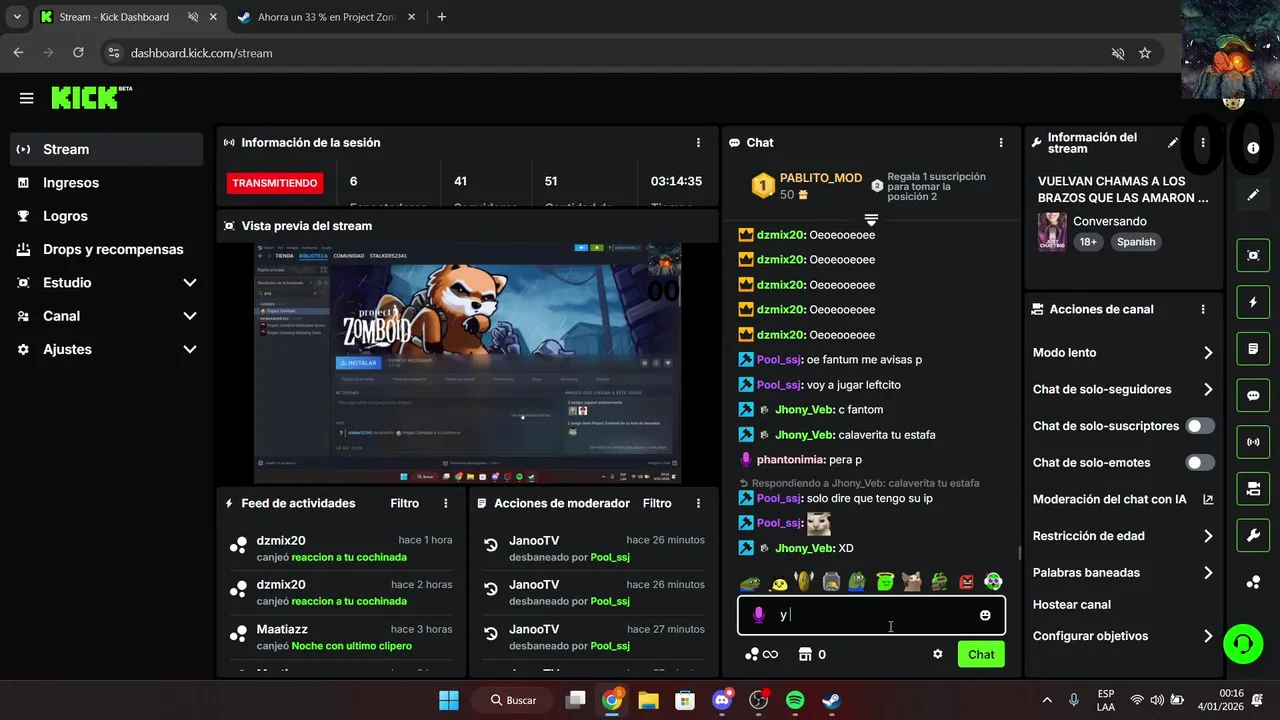The width and height of the screenshot is (1280, 720).
Task: Open the Chat panel's three-dot menu
Action: click(1001, 143)
